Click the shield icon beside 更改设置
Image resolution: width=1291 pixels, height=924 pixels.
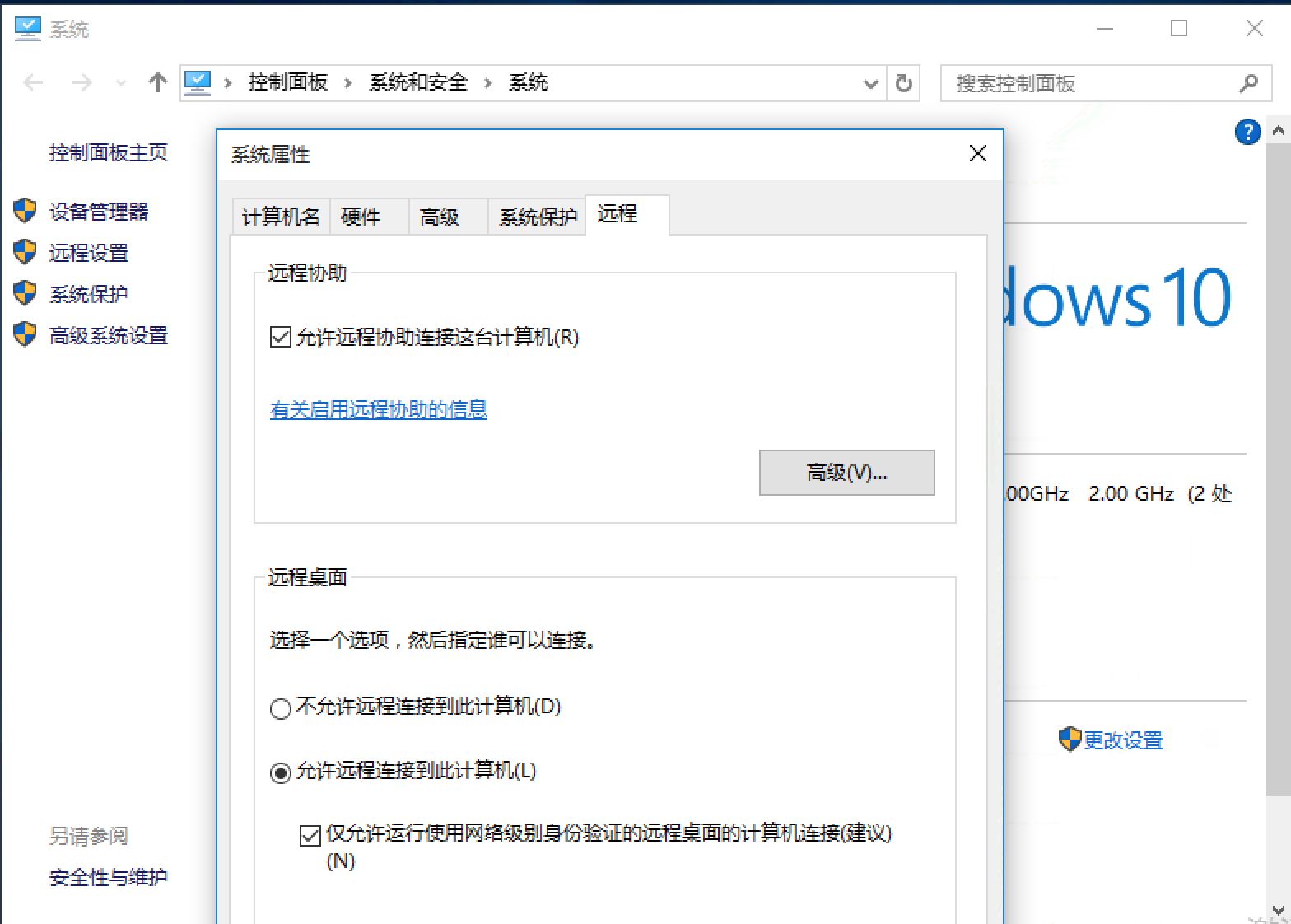coord(1070,739)
